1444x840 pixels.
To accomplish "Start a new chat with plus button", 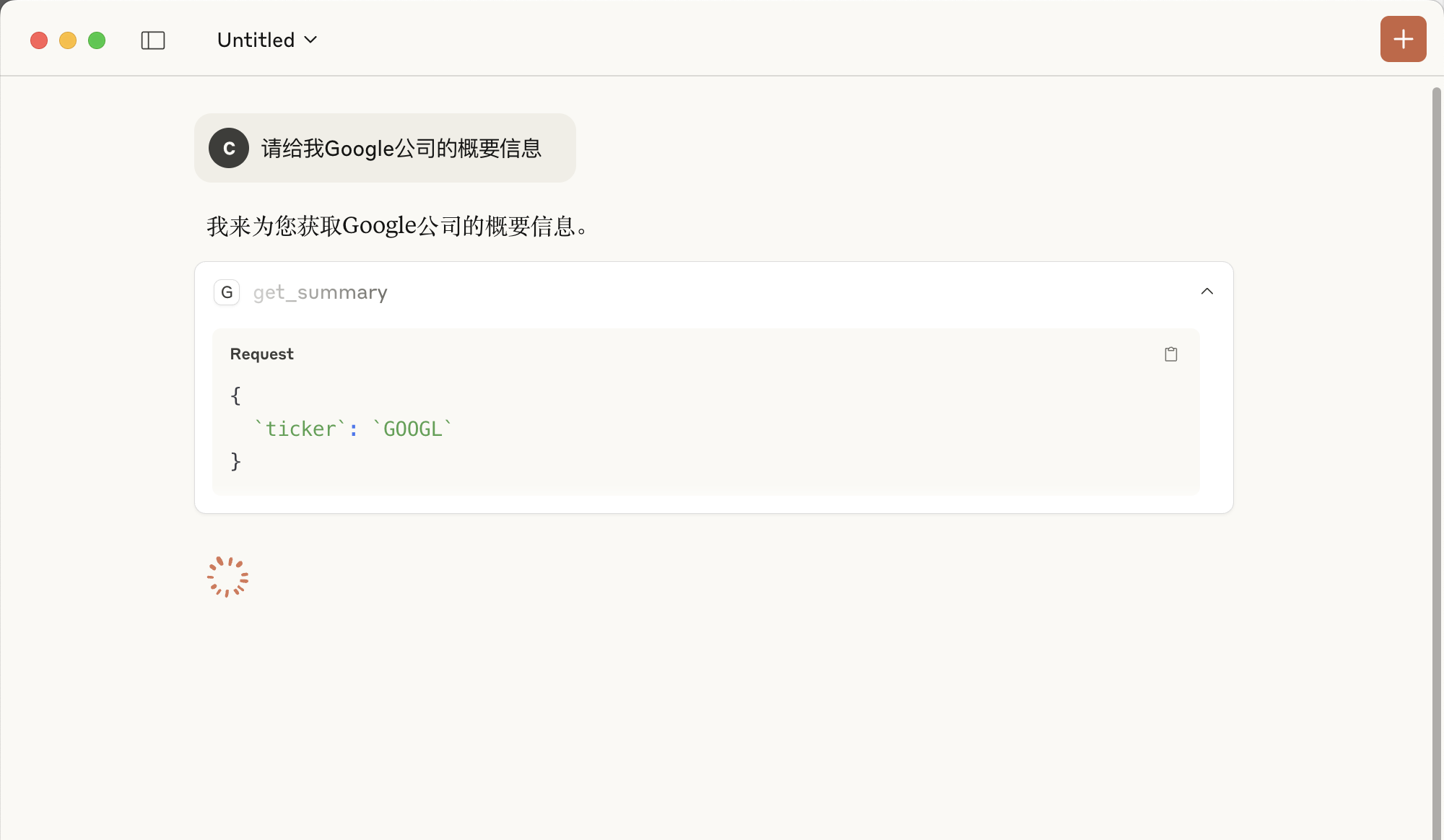I will pyautogui.click(x=1403, y=39).
